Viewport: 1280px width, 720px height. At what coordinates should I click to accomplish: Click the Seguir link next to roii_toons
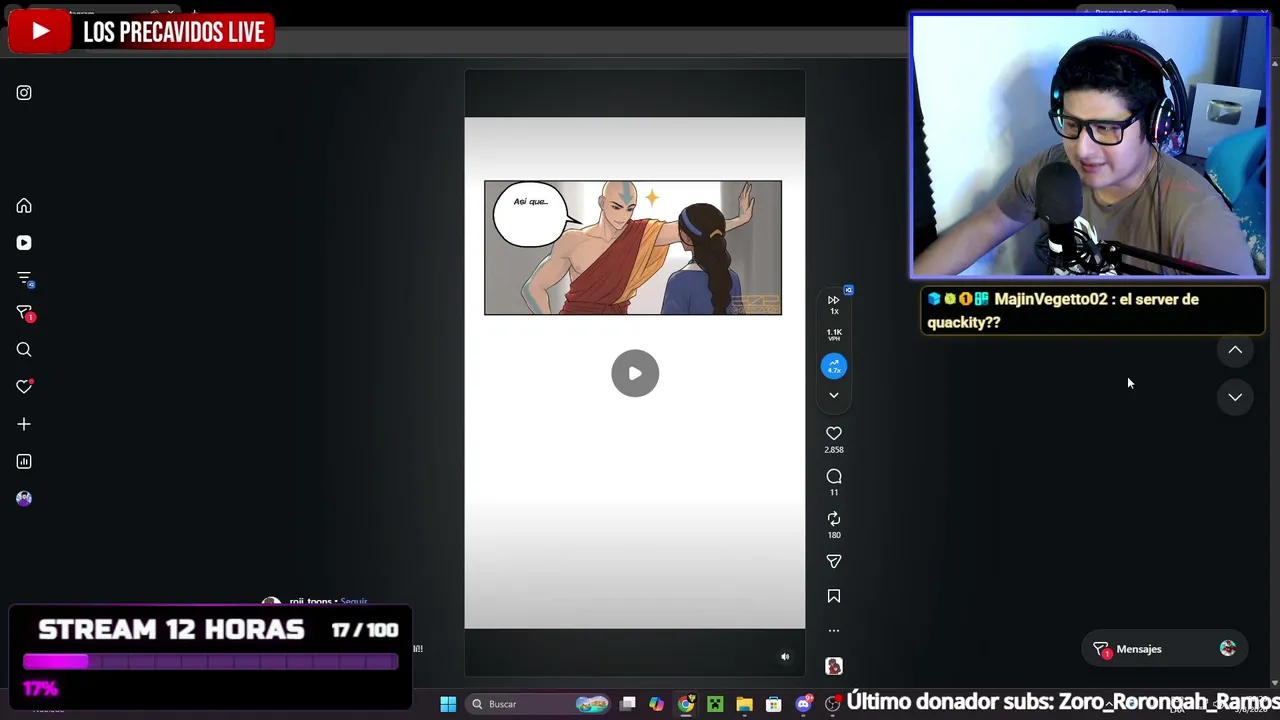(354, 602)
